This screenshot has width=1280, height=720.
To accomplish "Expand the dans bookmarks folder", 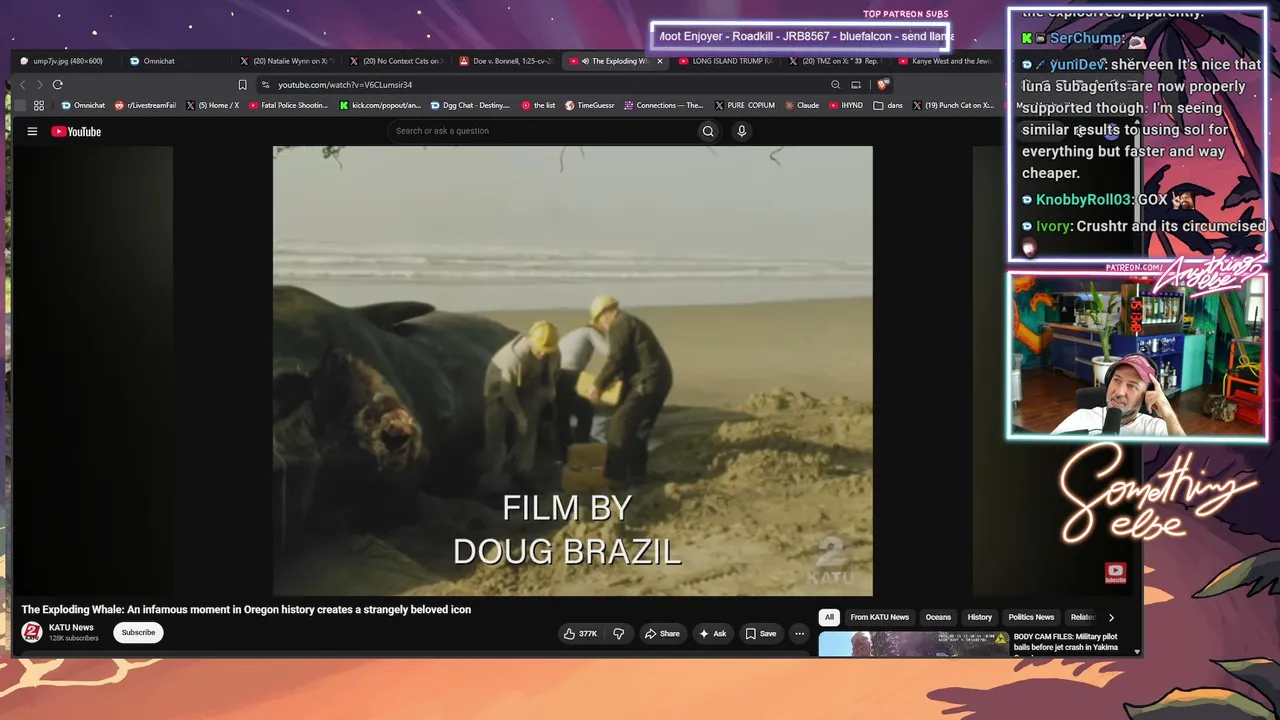I will (888, 105).
